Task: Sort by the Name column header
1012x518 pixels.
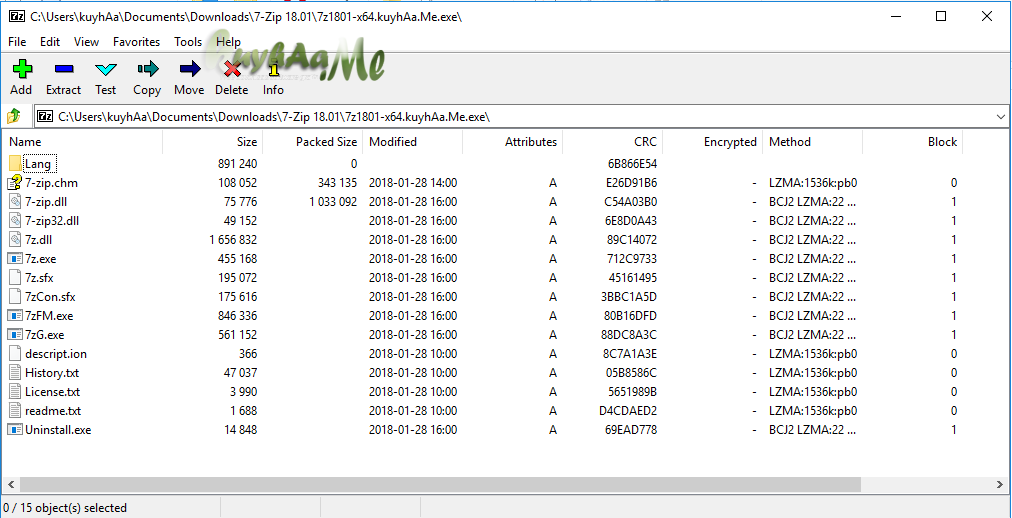Action: [x=84, y=142]
